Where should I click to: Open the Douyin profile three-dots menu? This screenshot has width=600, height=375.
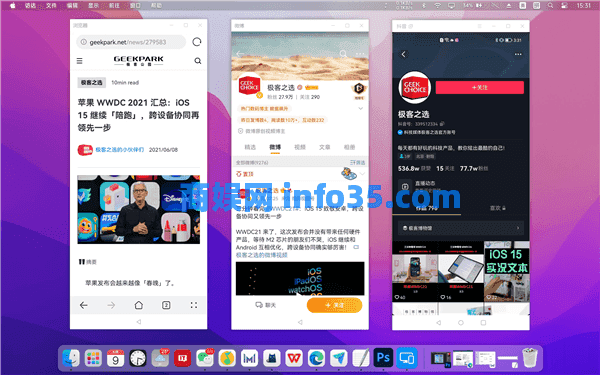coord(518,54)
